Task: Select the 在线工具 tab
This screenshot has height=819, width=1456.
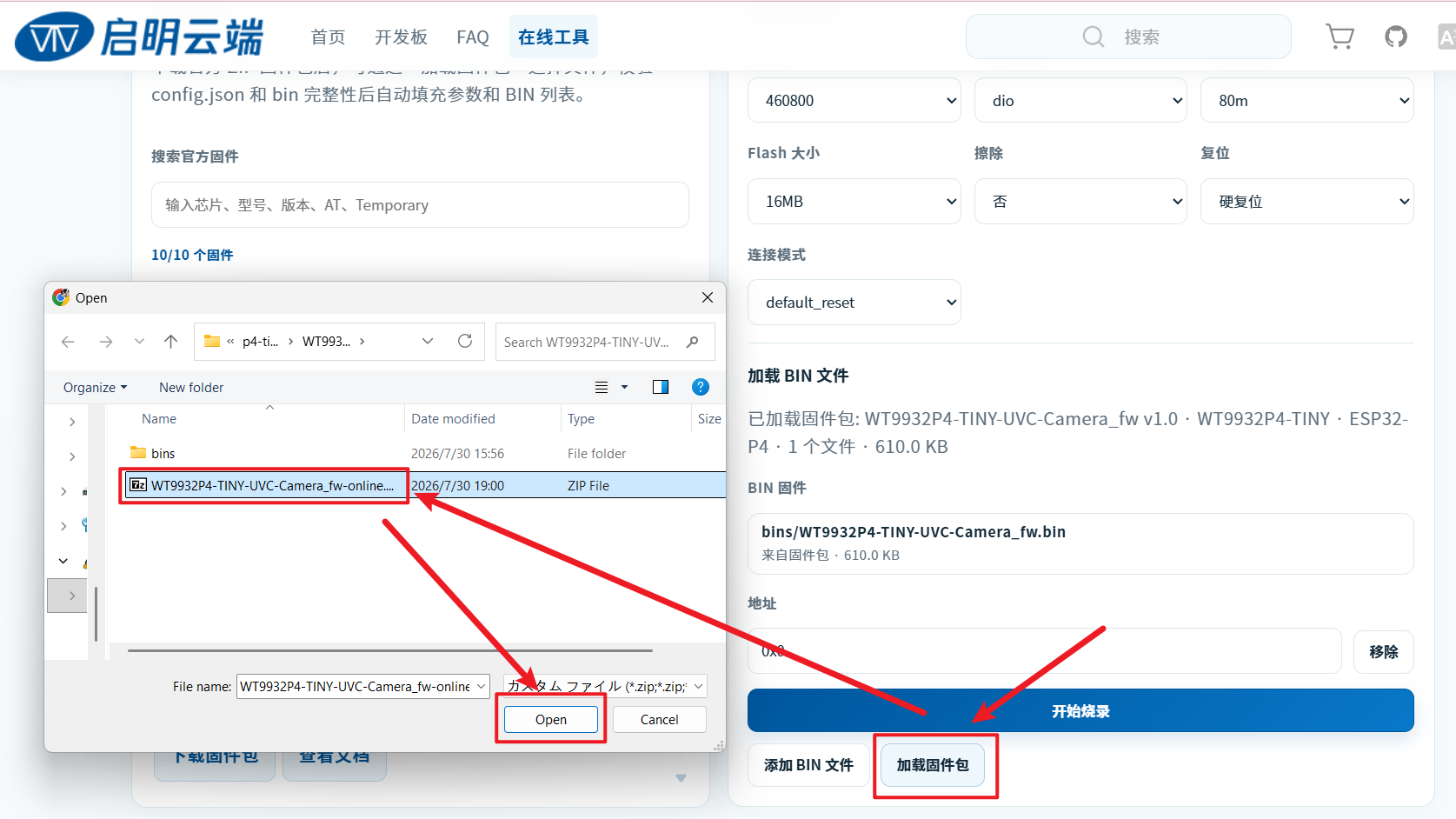Action: click(x=554, y=37)
